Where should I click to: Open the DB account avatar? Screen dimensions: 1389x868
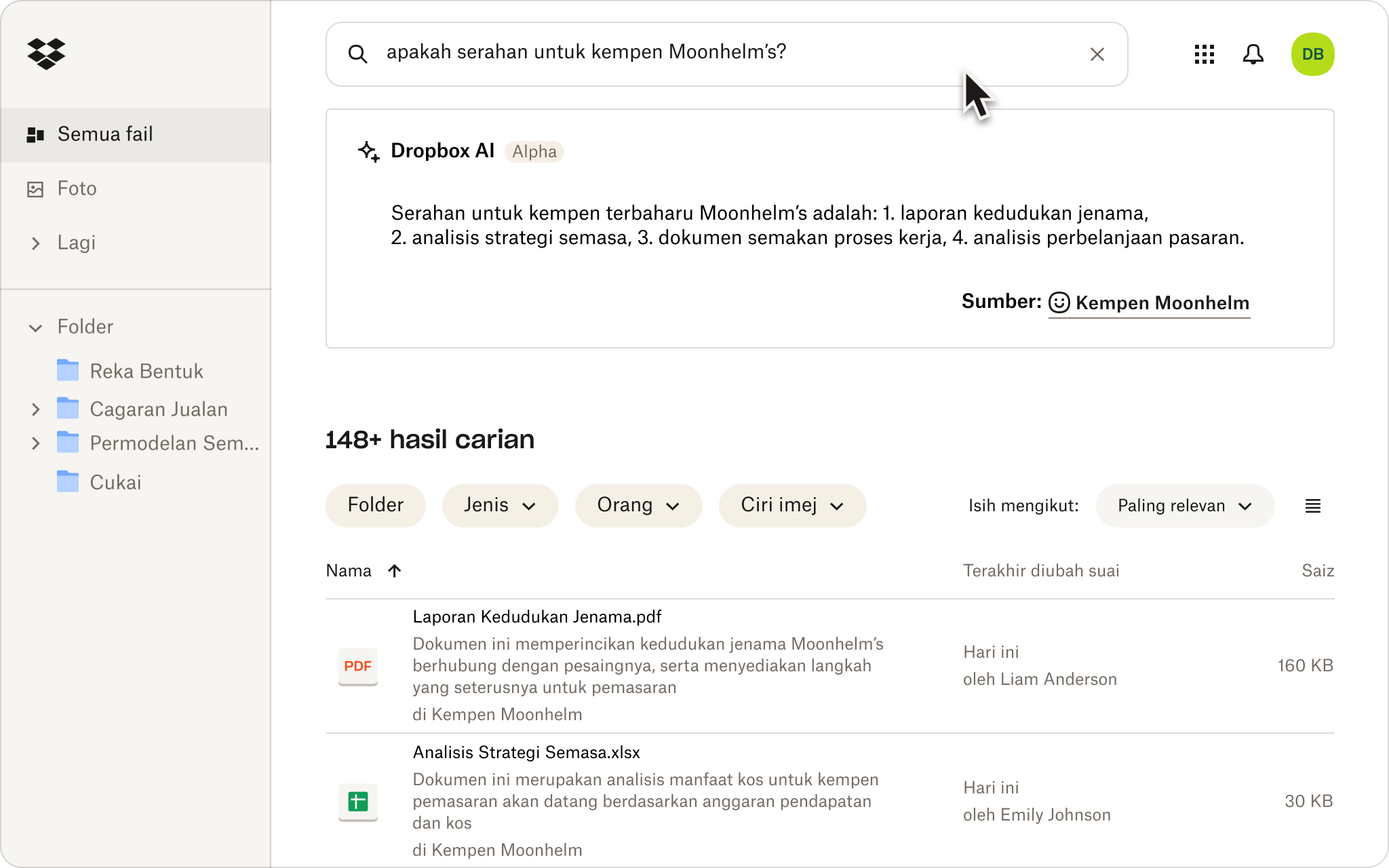(x=1312, y=54)
